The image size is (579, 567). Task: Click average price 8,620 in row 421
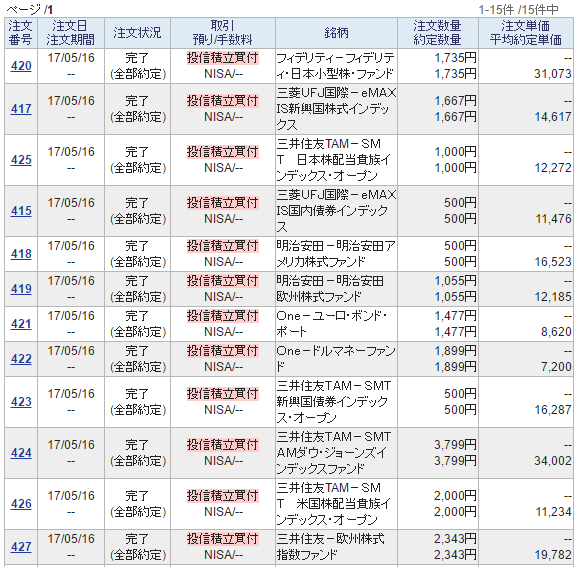click(556, 332)
